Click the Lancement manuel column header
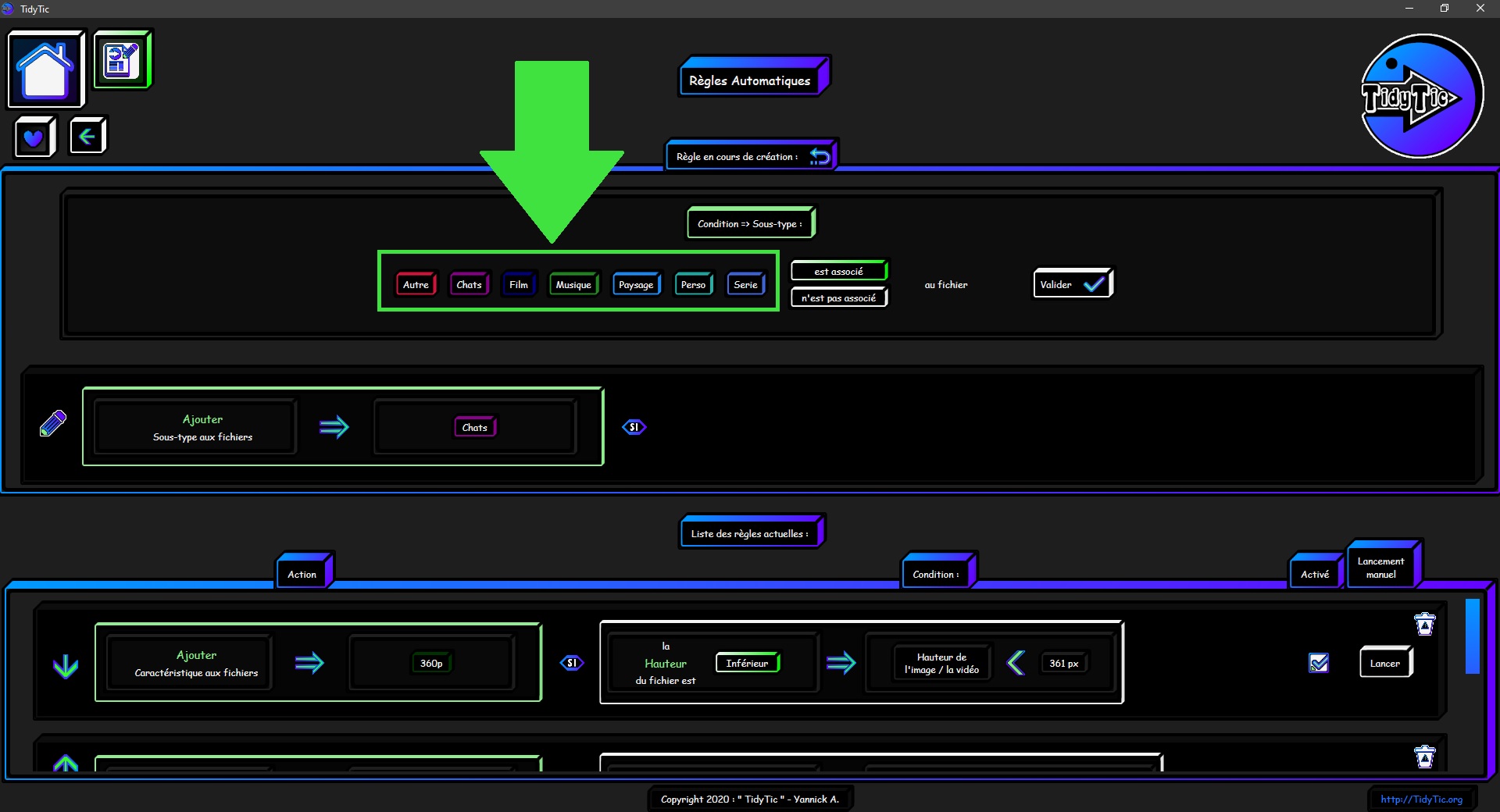Screen dimensions: 1500x812 (x=1381, y=568)
